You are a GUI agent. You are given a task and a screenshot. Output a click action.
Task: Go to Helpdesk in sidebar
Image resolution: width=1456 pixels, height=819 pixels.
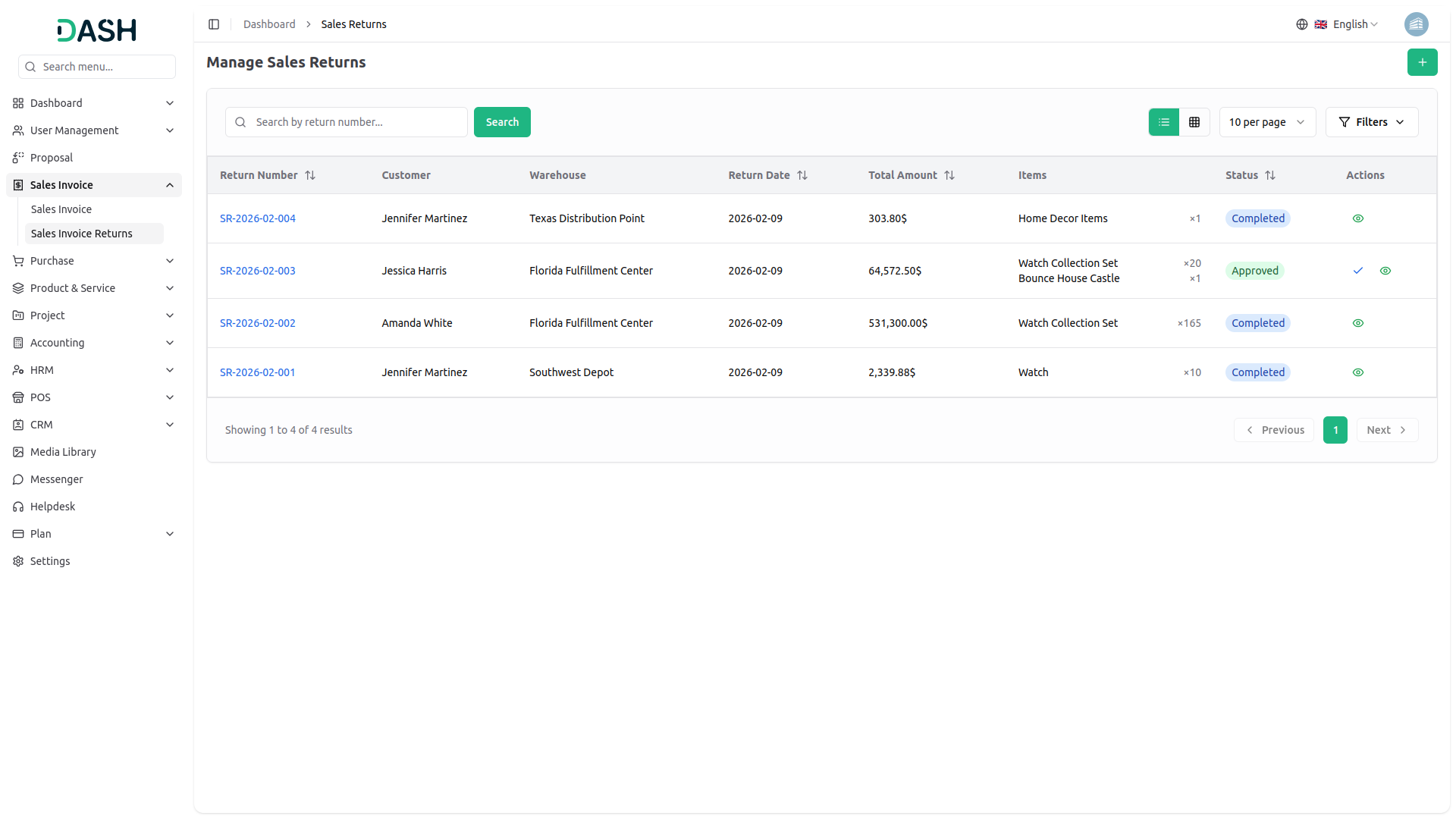tap(52, 507)
